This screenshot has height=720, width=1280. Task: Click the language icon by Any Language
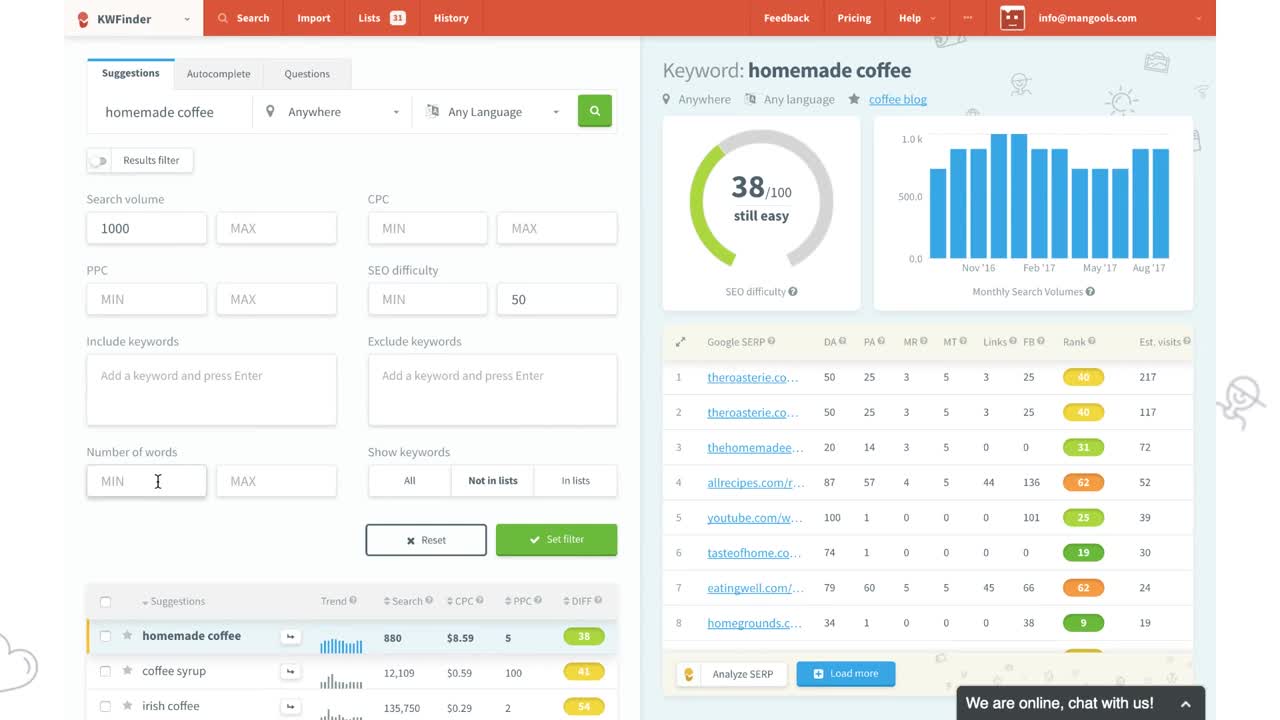pos(432,112)
